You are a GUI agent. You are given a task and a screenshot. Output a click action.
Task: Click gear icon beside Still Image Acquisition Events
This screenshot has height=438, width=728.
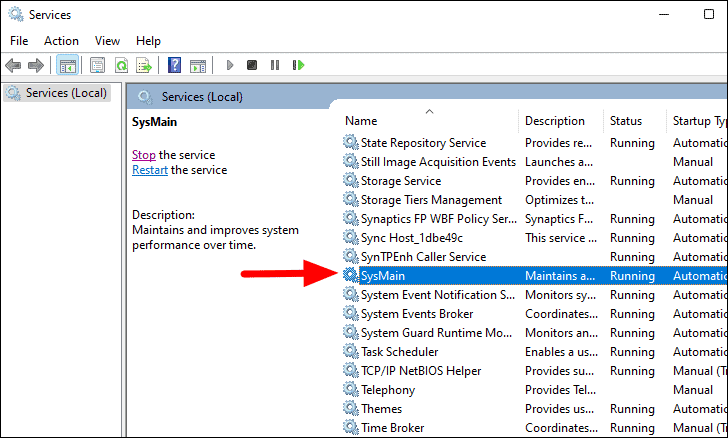pyautogui.click(x=351, y=161)
